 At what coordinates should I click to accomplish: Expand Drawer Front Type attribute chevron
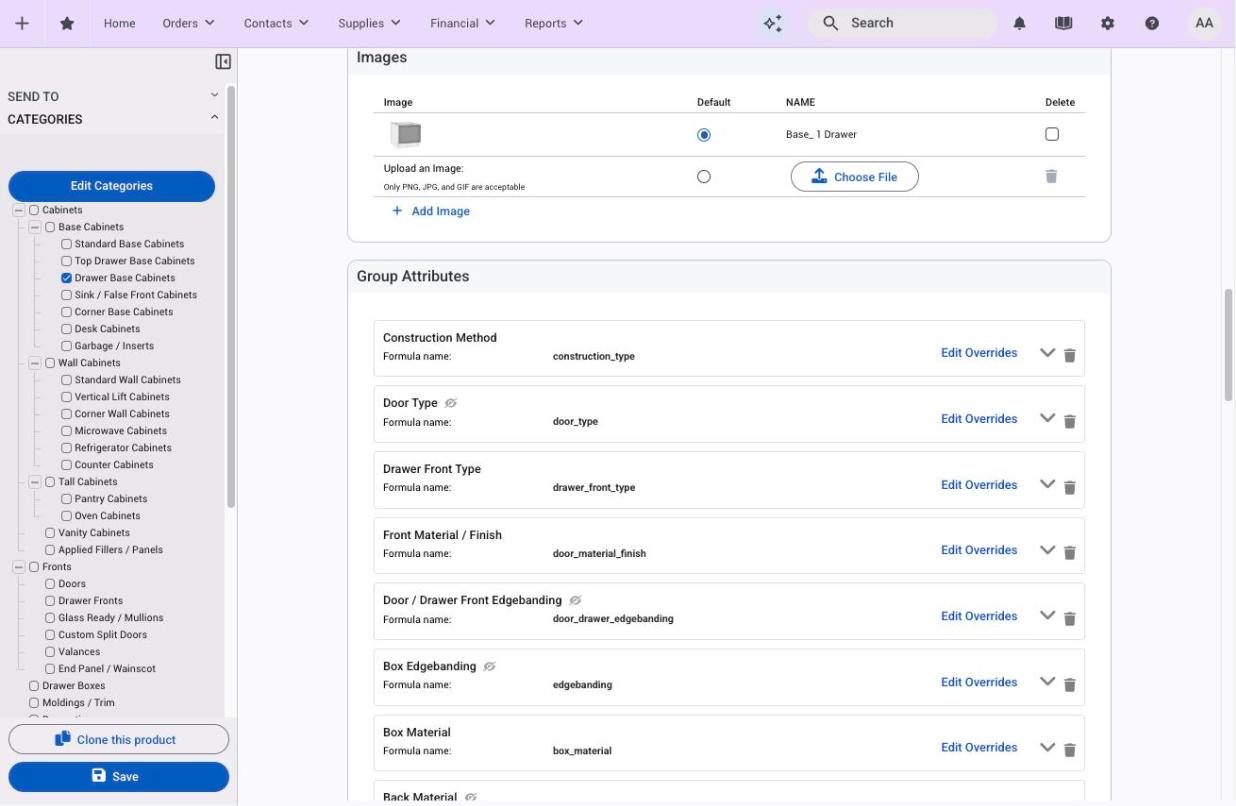[x=1048, y=485]
